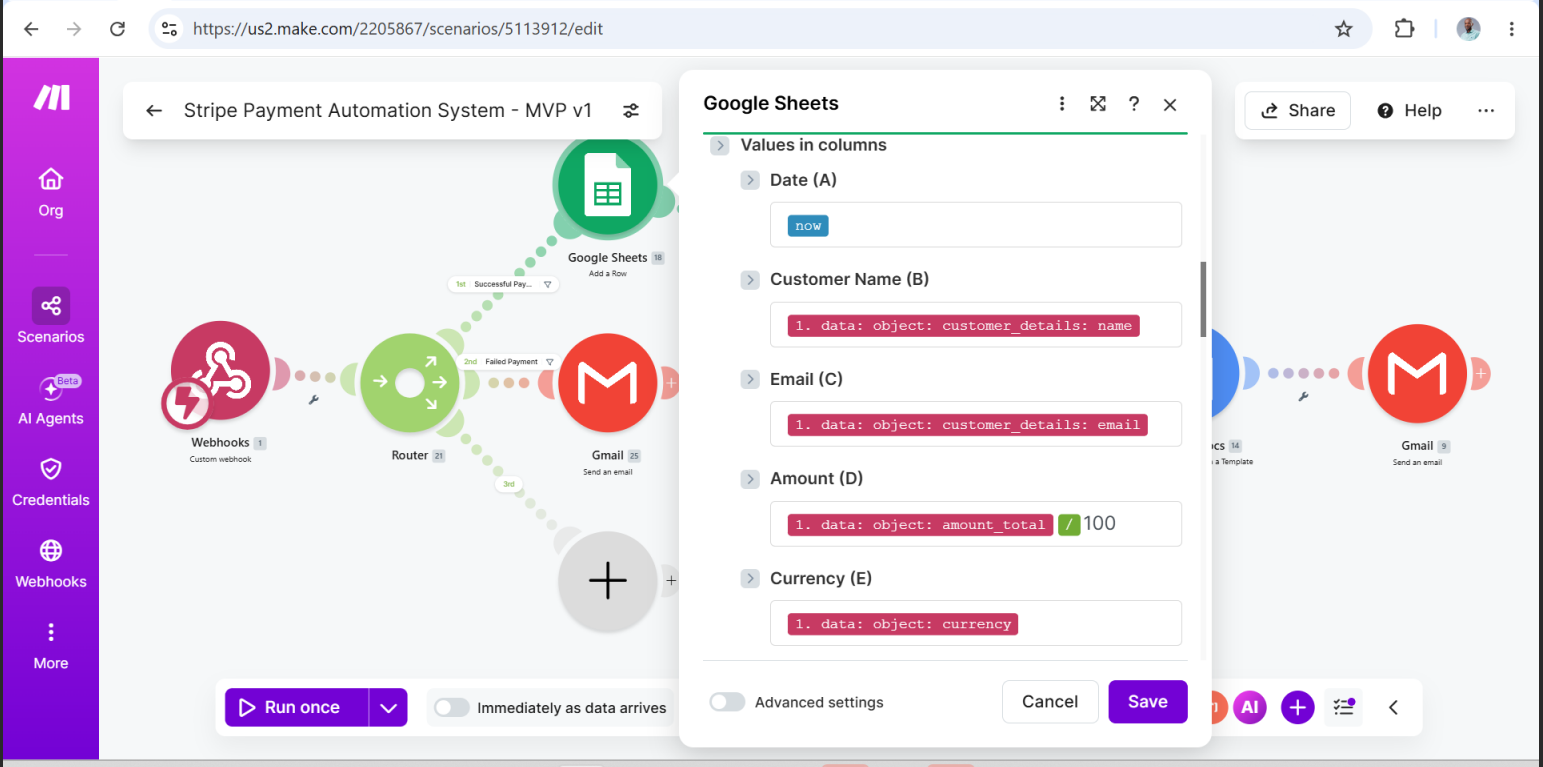
Task: Click the Amount (D) input field
Action: tap(976, 524)
